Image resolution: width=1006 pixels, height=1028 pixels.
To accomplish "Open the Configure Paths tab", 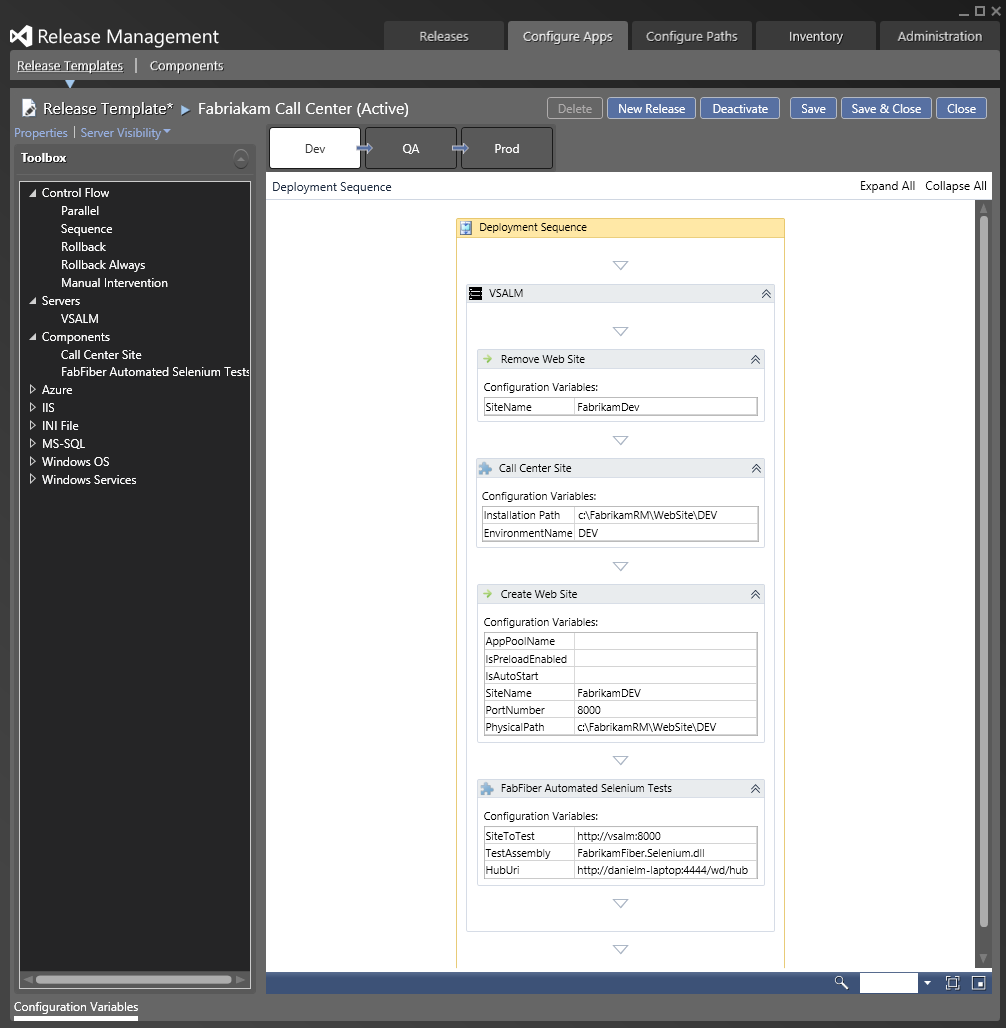I will pos(691,36).
